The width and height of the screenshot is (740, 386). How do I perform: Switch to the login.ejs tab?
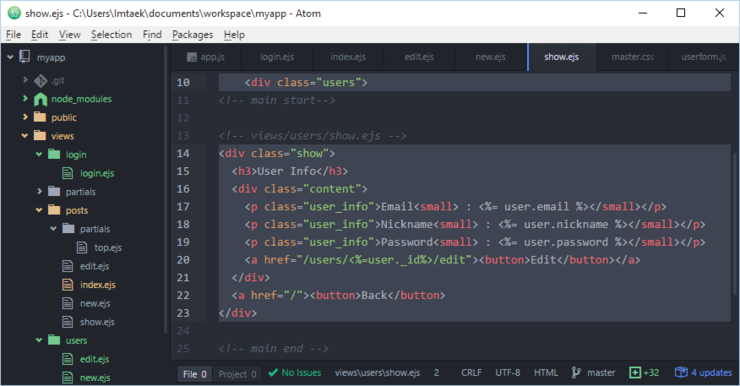pos(277,57)
